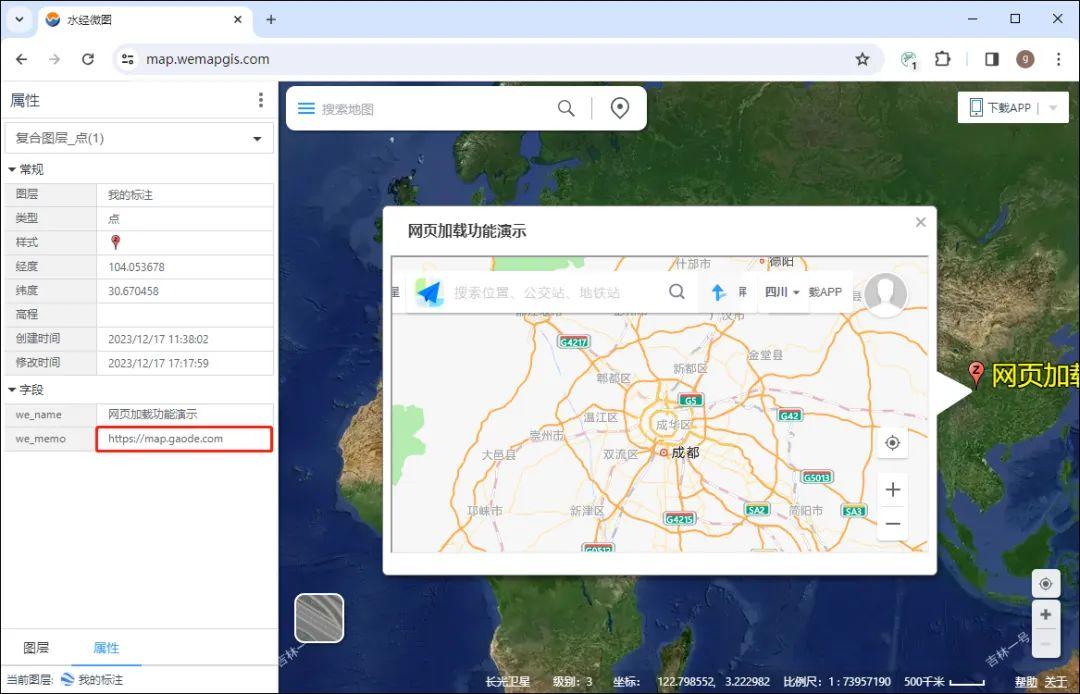Open the tab search chevron dropdown
1080x694 pixels.
pyautogui.click(x=19, y=19)
